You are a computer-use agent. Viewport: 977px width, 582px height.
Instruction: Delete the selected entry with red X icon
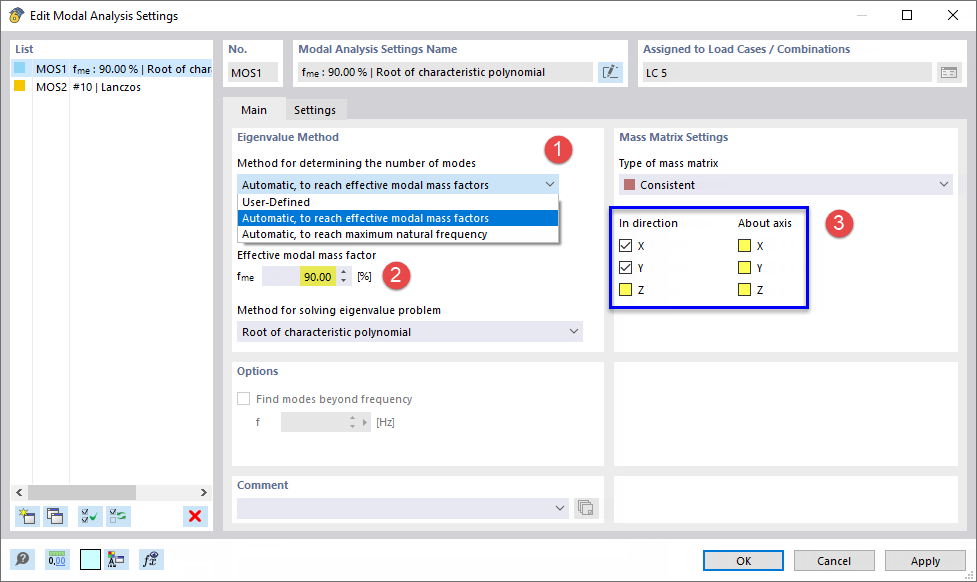(x=195, y=516)
